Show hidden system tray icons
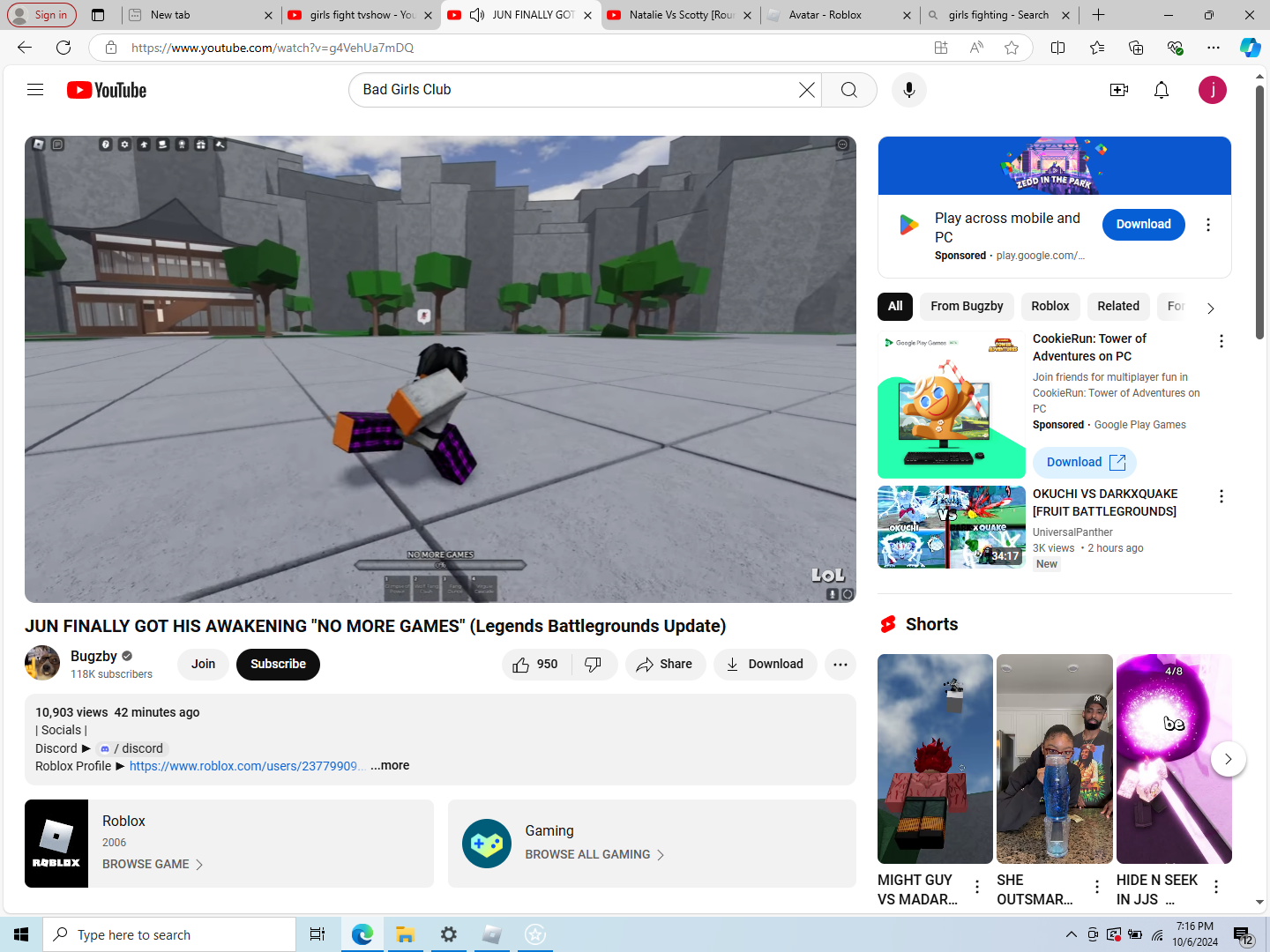This screenshot has width=1270, height=952. (1071, 935)
